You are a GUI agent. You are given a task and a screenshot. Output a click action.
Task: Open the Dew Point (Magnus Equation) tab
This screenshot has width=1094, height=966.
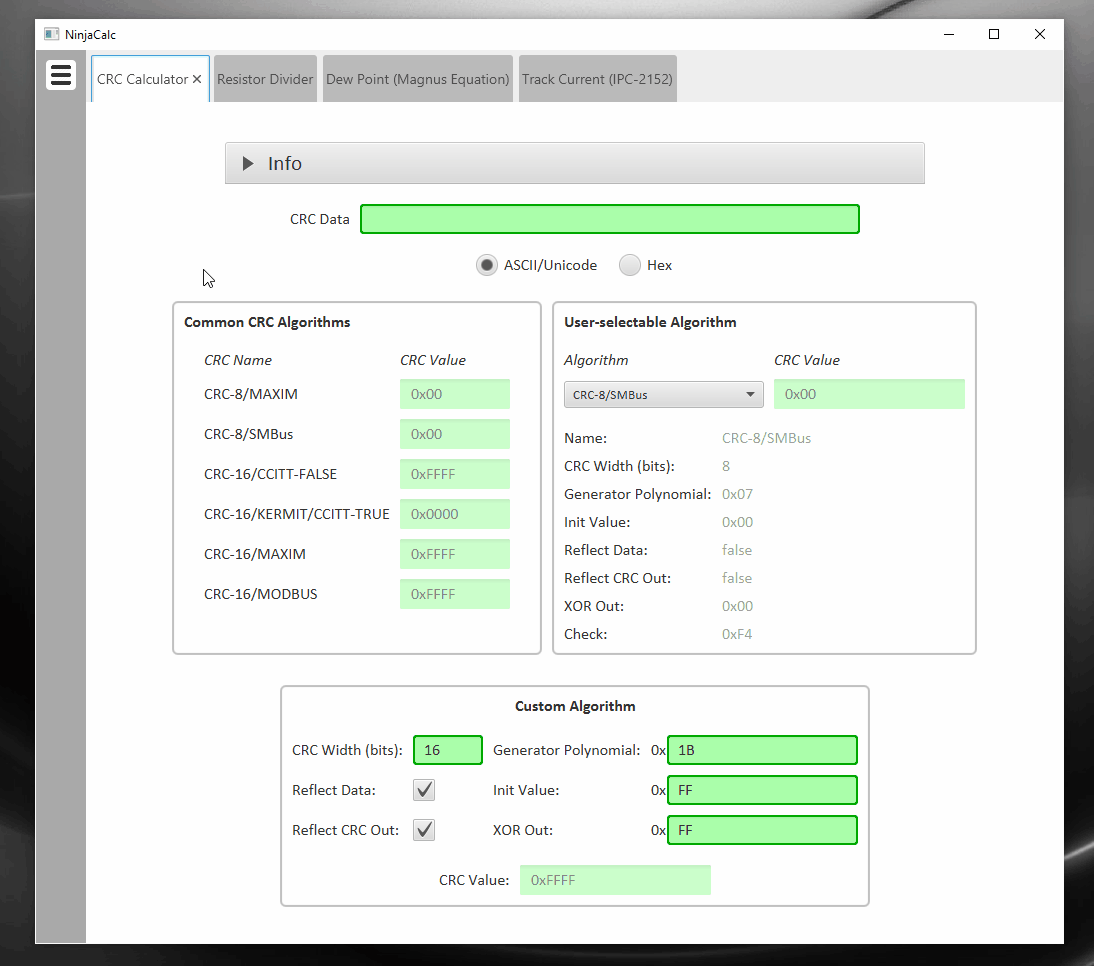pos(417,78)
